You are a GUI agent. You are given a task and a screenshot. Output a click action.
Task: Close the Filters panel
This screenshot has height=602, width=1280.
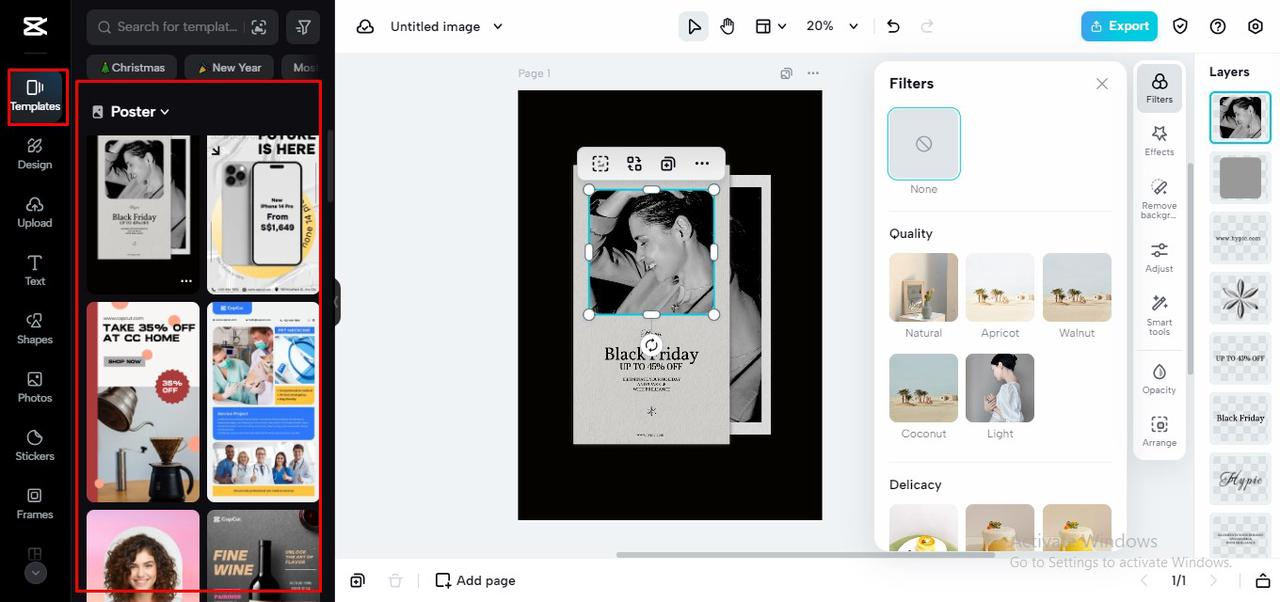(x=1102, y=84)
